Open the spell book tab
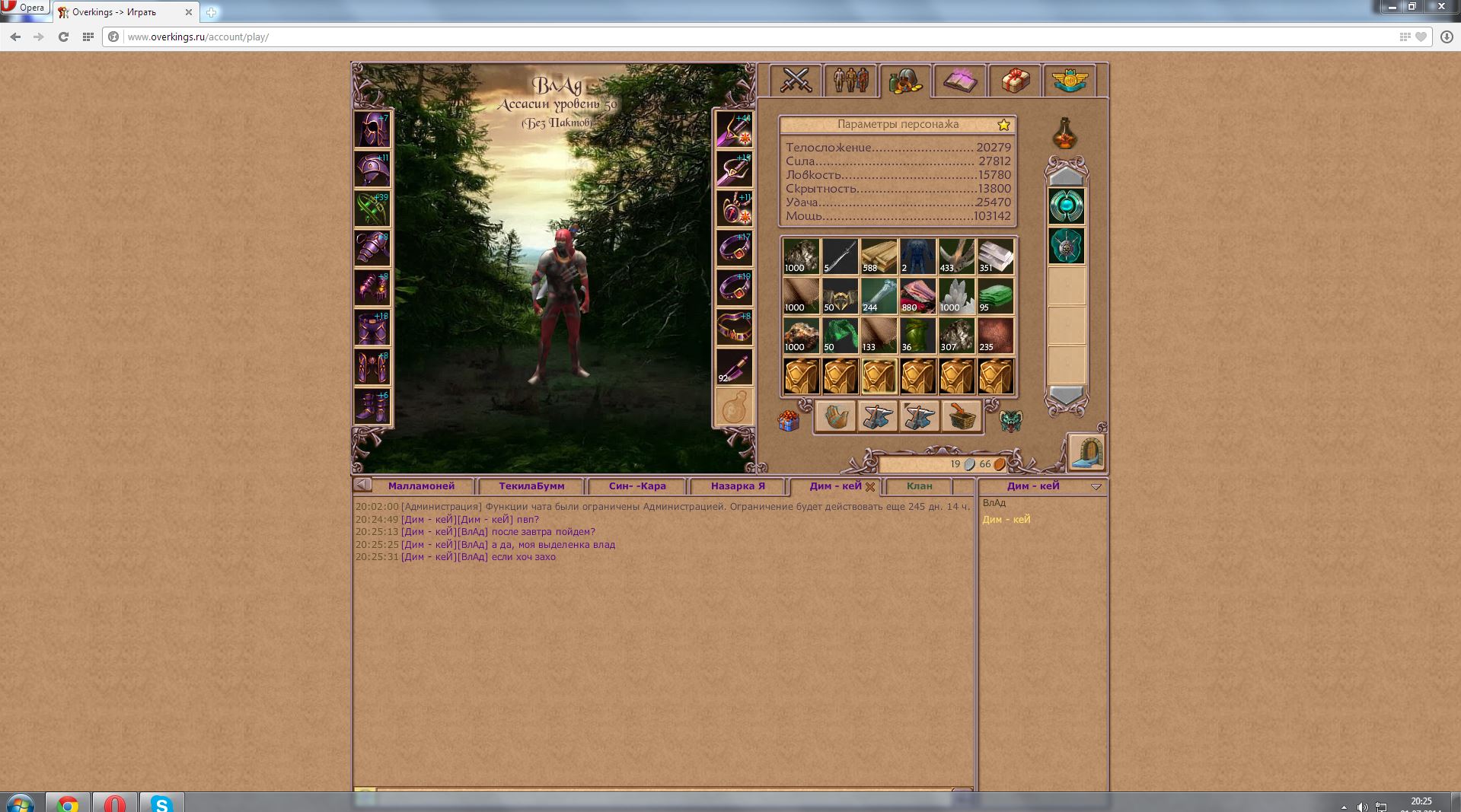1461x812 pixels. tap(960, 80)
